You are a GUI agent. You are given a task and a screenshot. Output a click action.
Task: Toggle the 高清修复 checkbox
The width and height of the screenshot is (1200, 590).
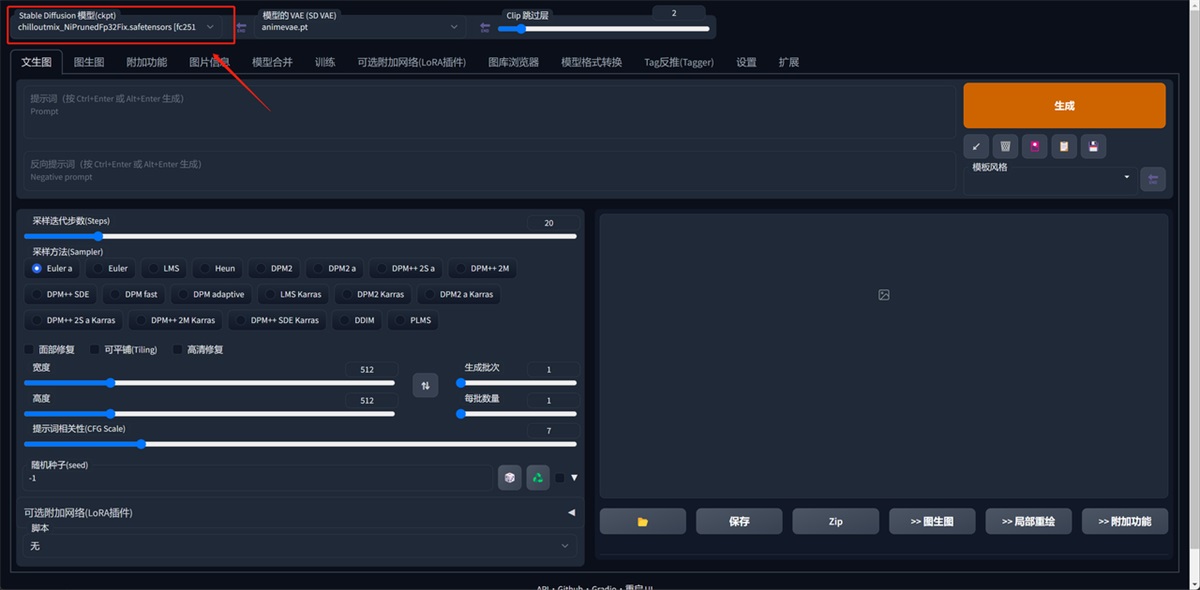[178, 350]
